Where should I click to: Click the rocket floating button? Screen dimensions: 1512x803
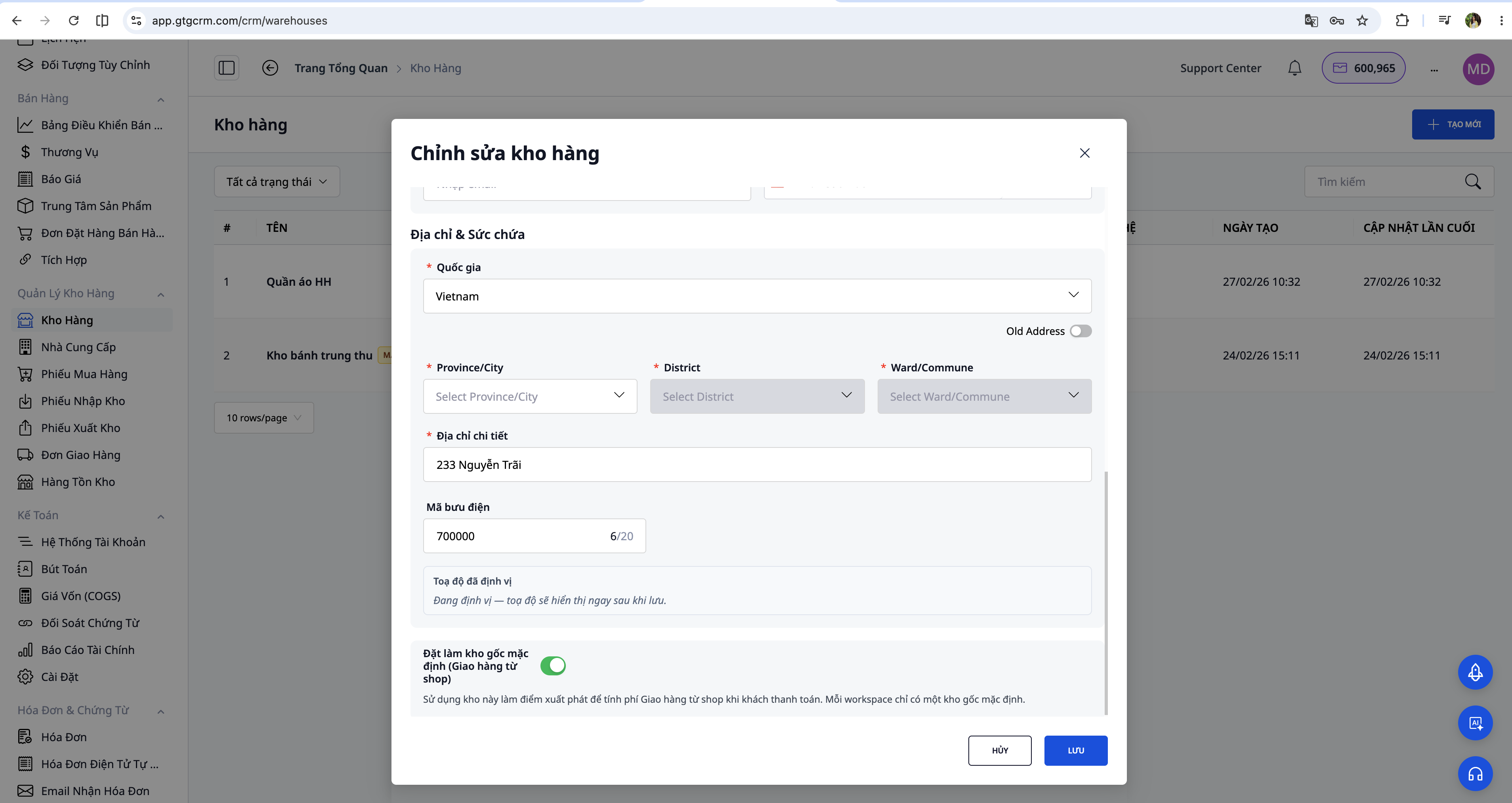point(1475,672)
